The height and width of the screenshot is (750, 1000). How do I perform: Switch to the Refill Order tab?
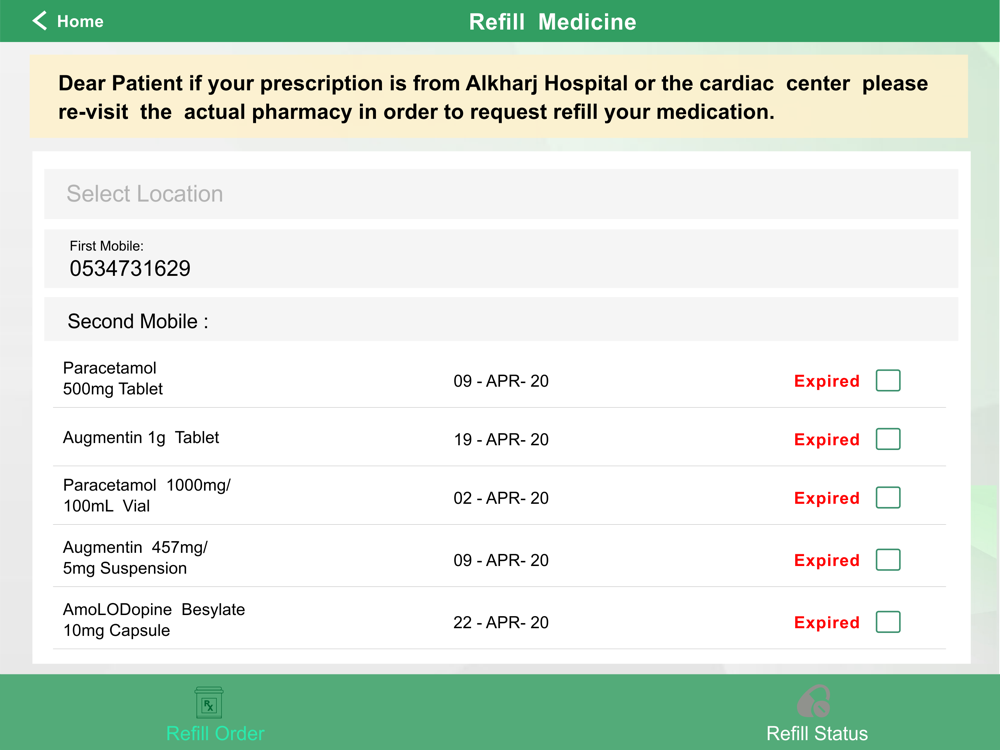click(x=215, y=733)
